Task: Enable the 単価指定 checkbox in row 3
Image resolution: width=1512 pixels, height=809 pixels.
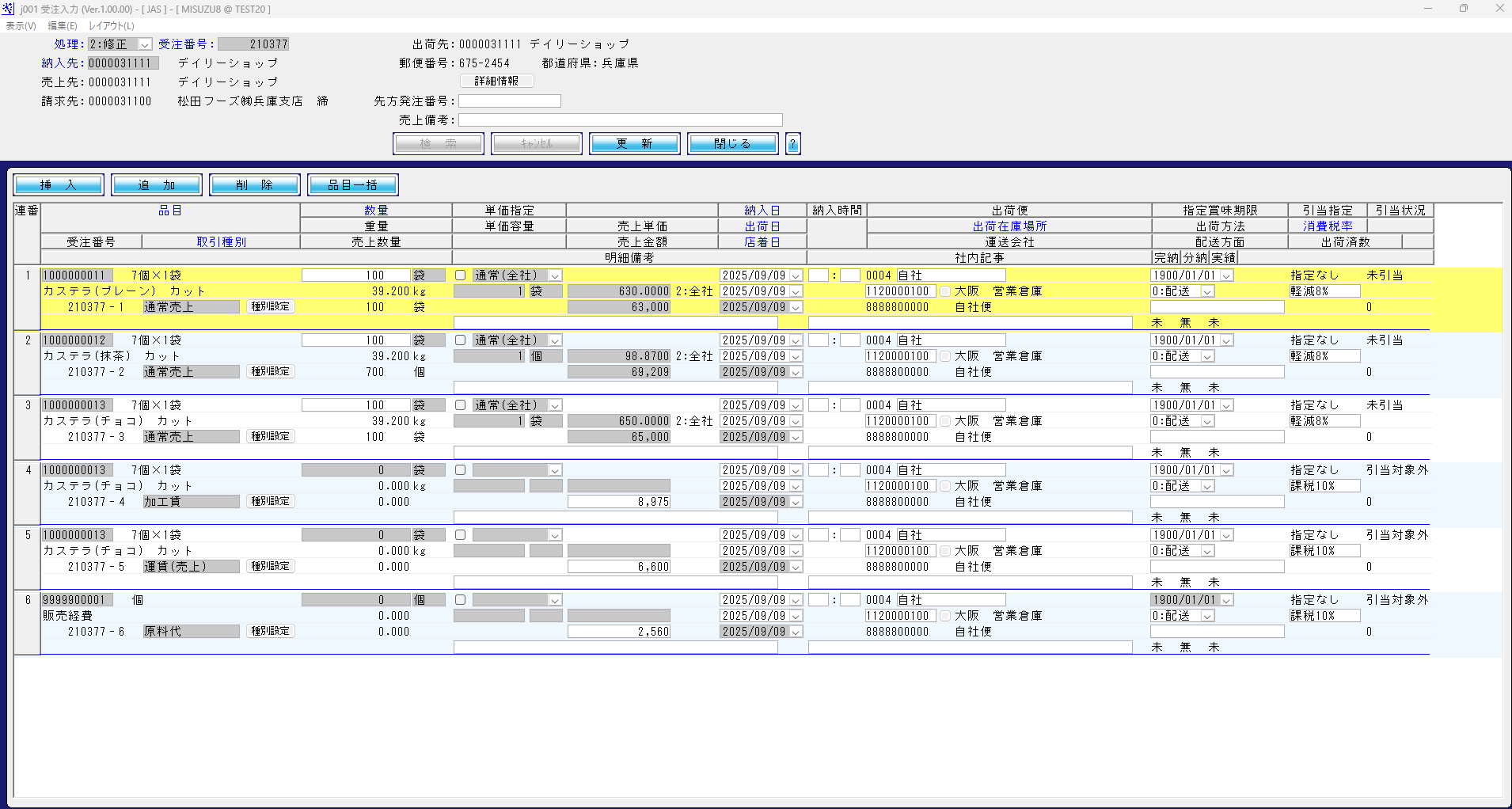Action: pos(461,405)
